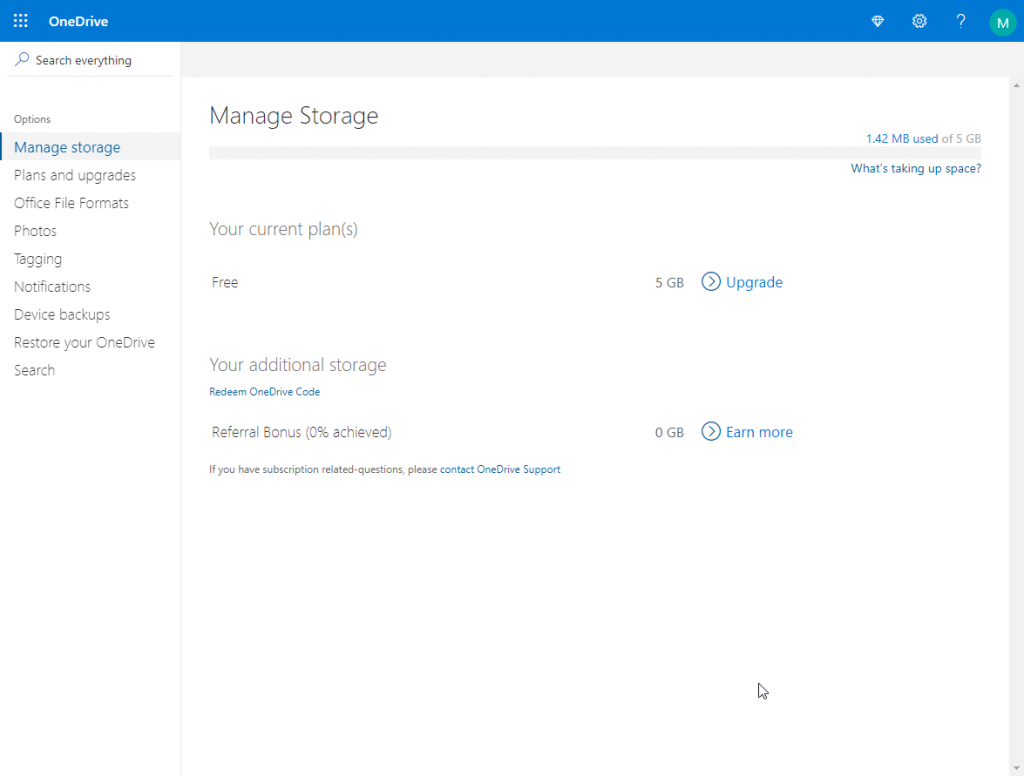Viewport: 1024px width, 776px height.
Task: Click the Options sidebar label
Action: point(32,120)
